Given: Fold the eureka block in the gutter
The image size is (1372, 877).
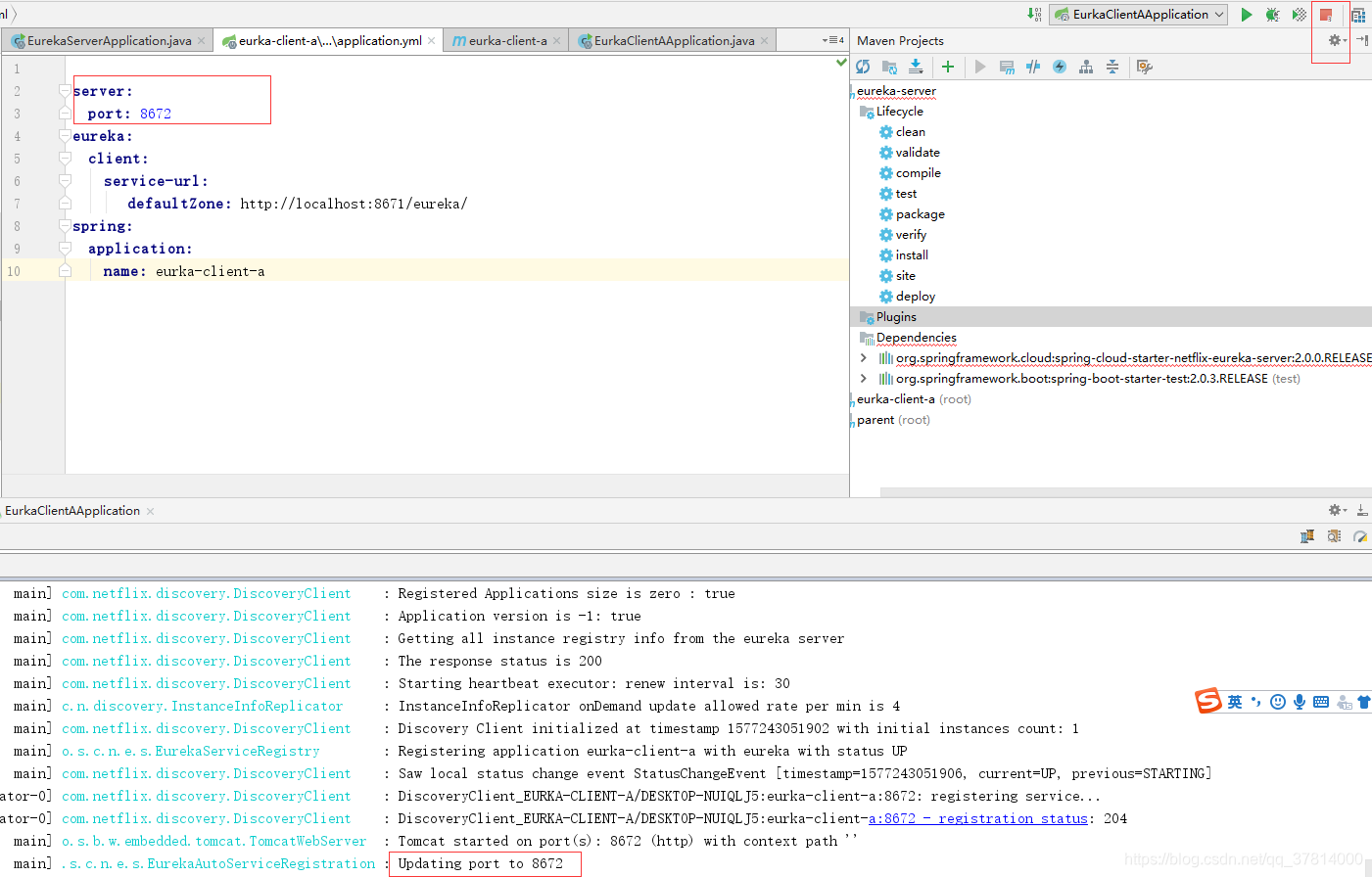Looking at the screenshot, I should click(65, 136).
